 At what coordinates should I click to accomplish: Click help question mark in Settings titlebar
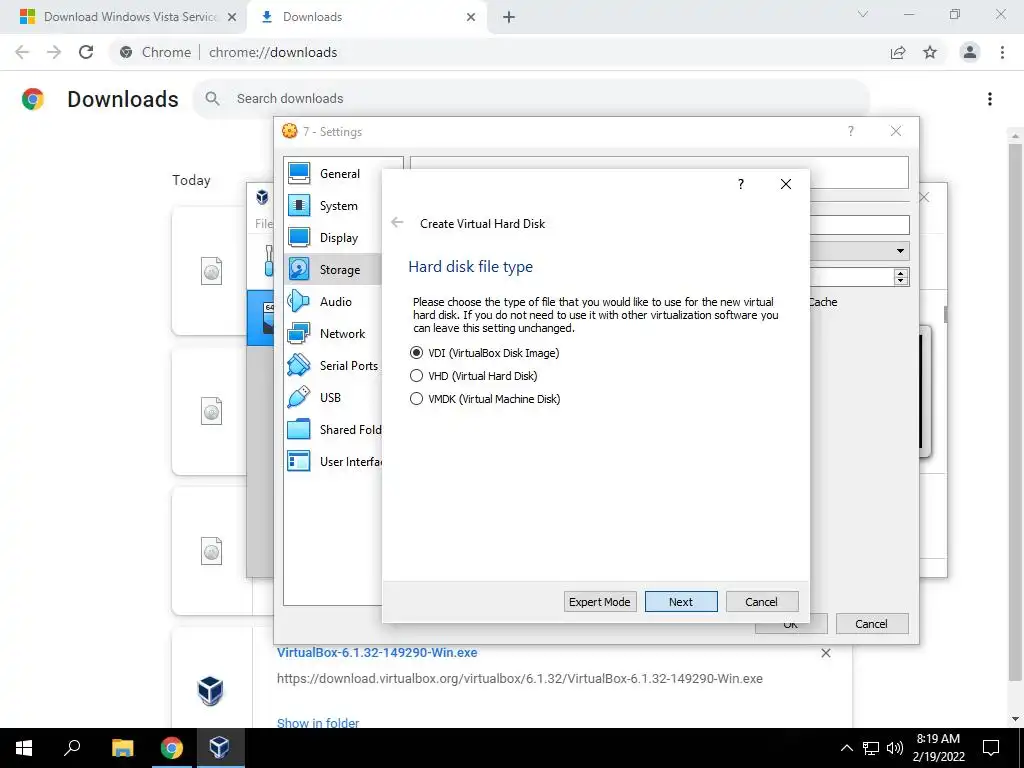850,131
